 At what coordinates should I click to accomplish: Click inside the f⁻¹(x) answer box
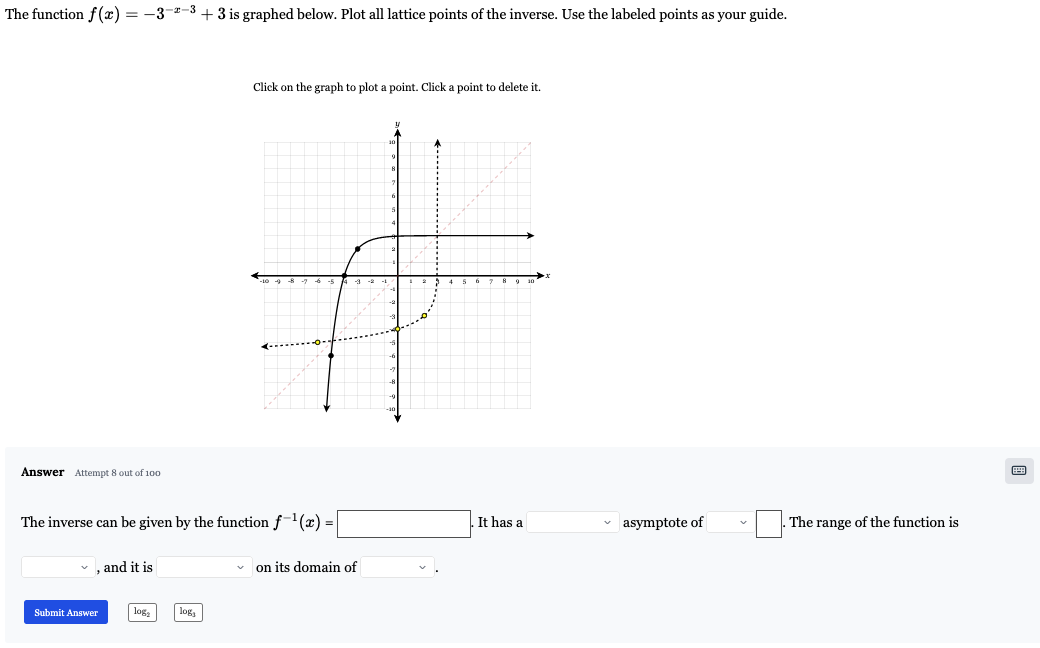pyautogui.click(x=402, y=522)
